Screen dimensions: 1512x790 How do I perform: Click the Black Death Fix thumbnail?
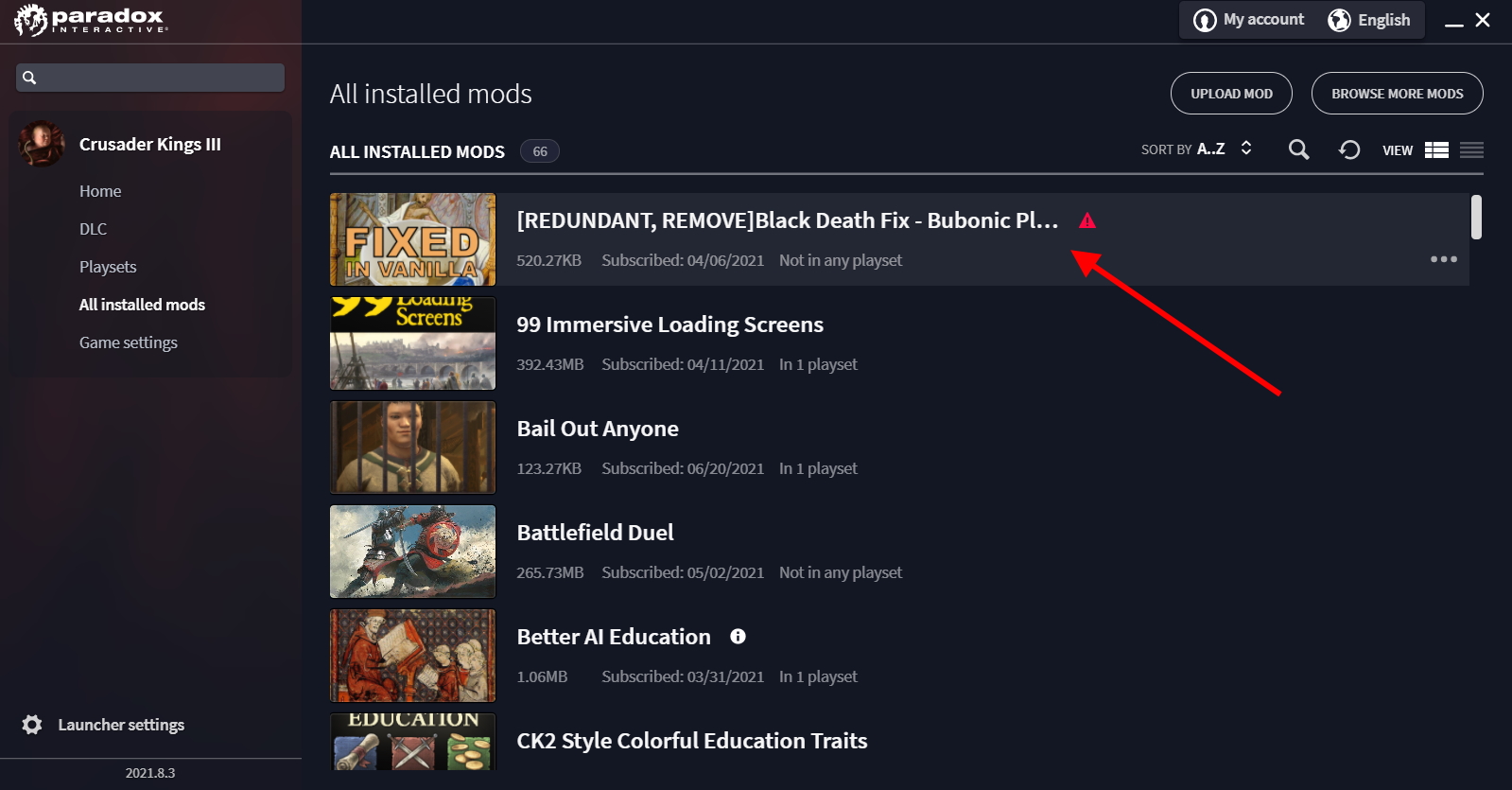(x=412, y=239)
